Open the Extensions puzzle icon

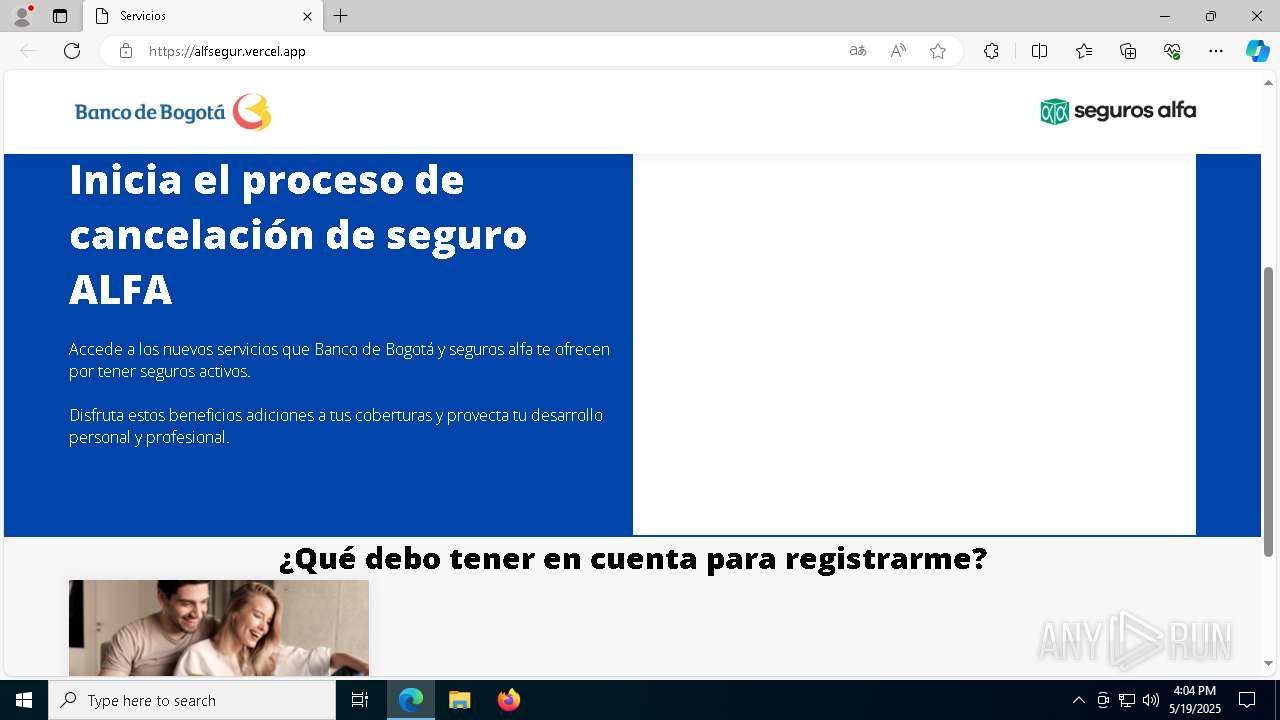(991, 51)
